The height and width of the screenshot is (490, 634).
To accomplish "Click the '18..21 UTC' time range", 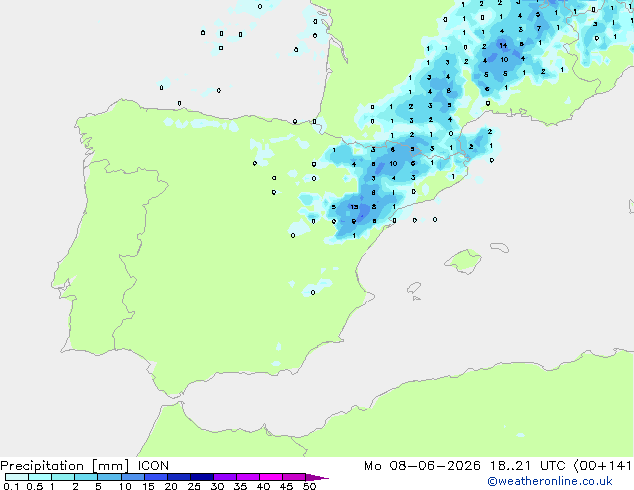I will [x=527, y=466].
